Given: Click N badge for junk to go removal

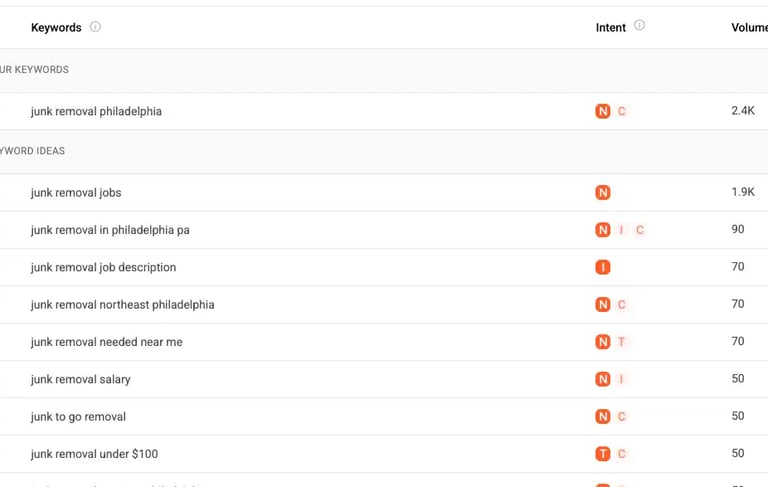Looking at the screenshot, I should click(x=603, y=416).
